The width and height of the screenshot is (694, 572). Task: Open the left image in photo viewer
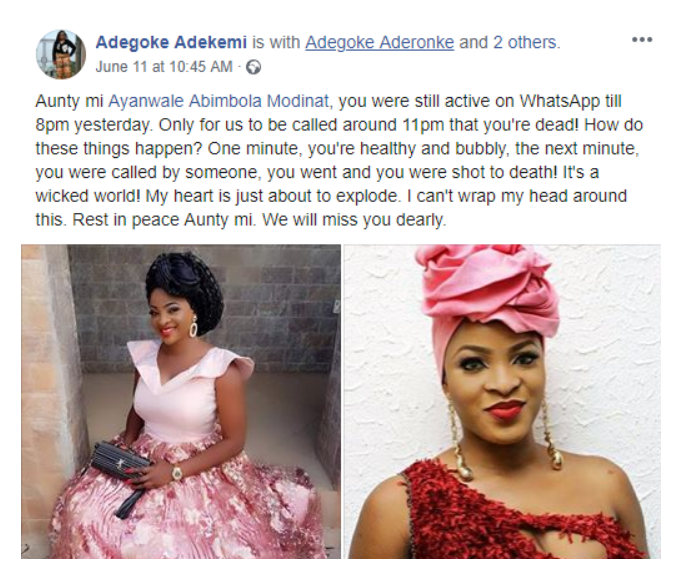[181, 401]
